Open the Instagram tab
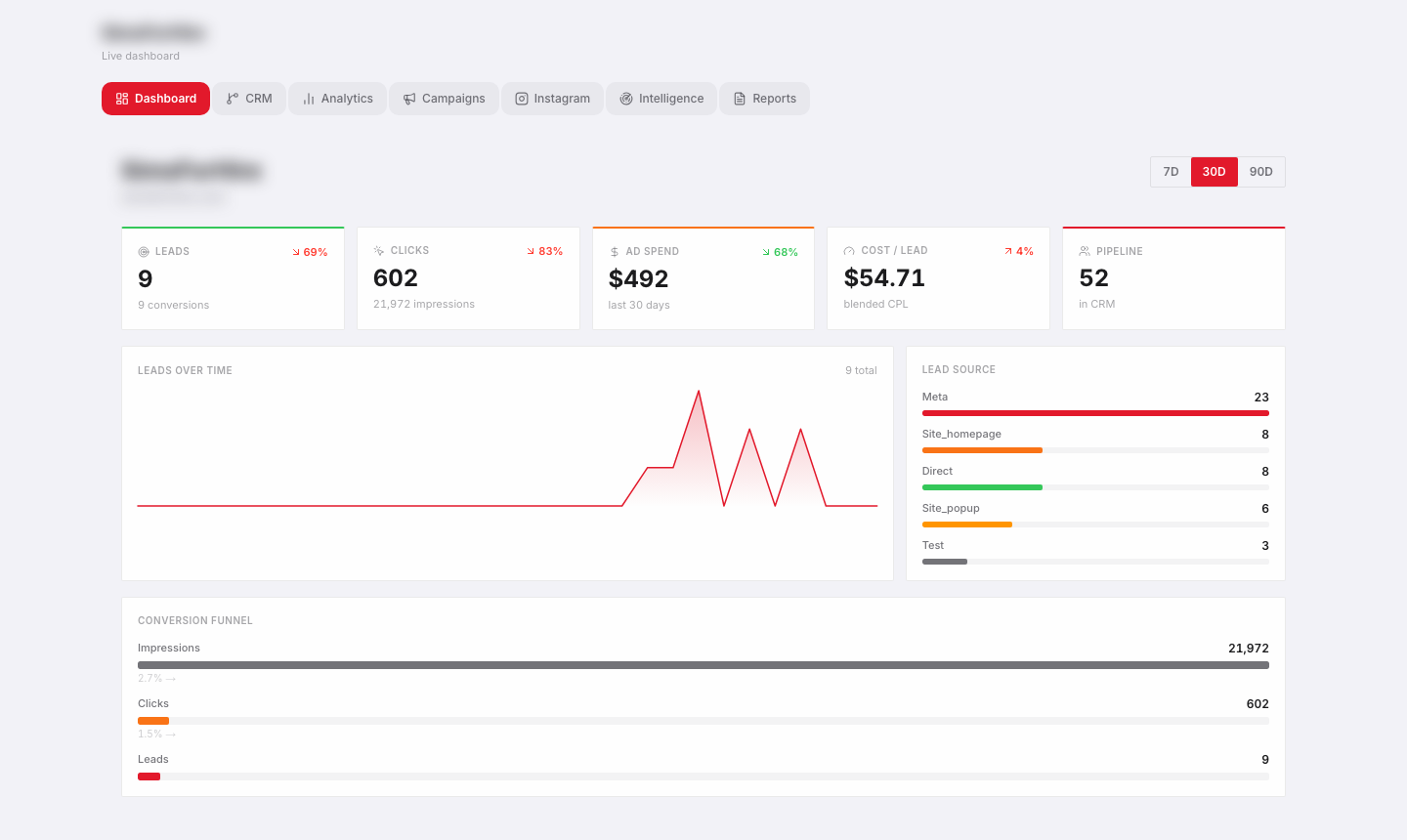The height and width of the screenshot is (840, 1407). tap(552, 99)
